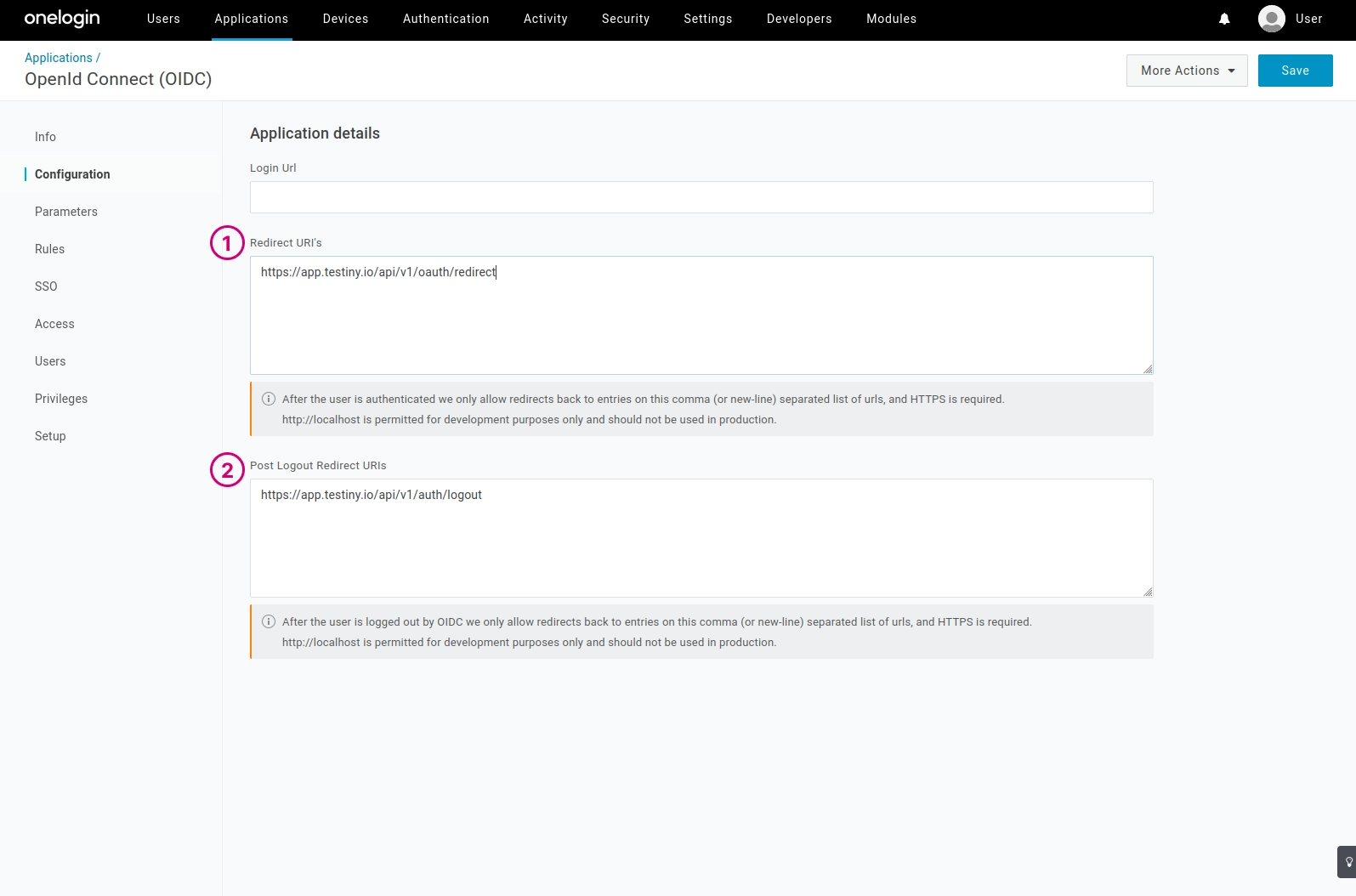1356x896 pixels.
Task: Open the Applications top menu
Action: click(252, 19)
